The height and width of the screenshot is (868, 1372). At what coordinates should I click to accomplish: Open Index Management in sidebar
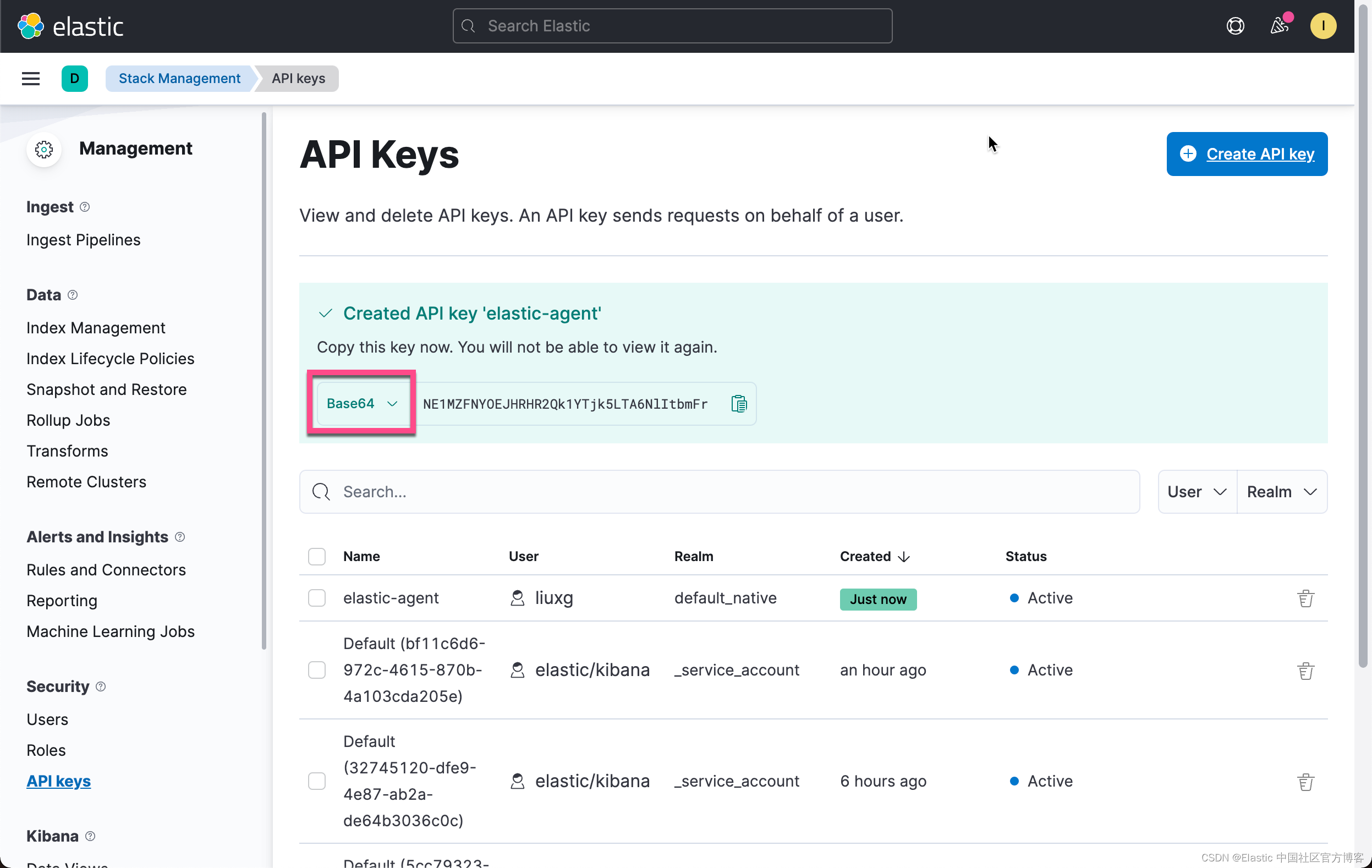96,328
